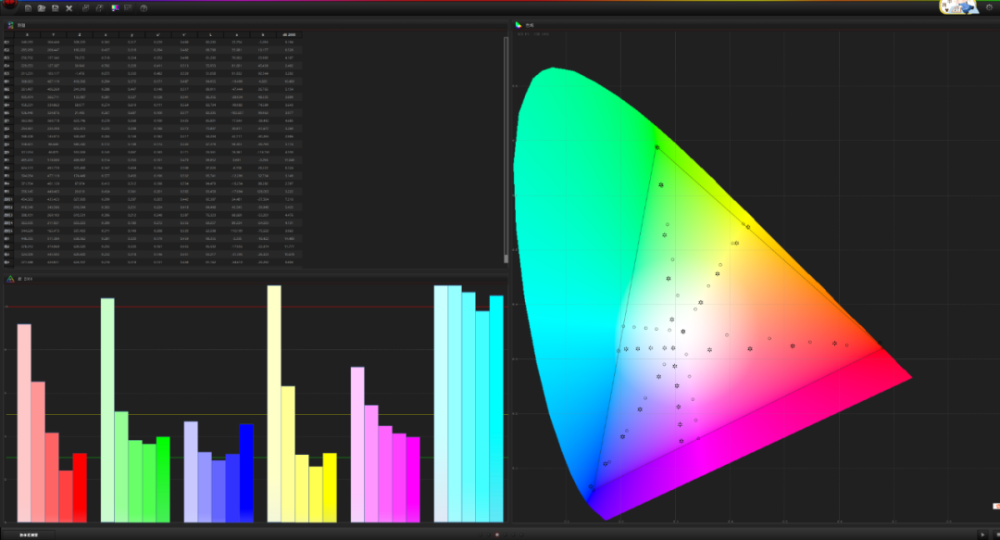Click the multicolor chart toolbar icon

click(115, 8)
